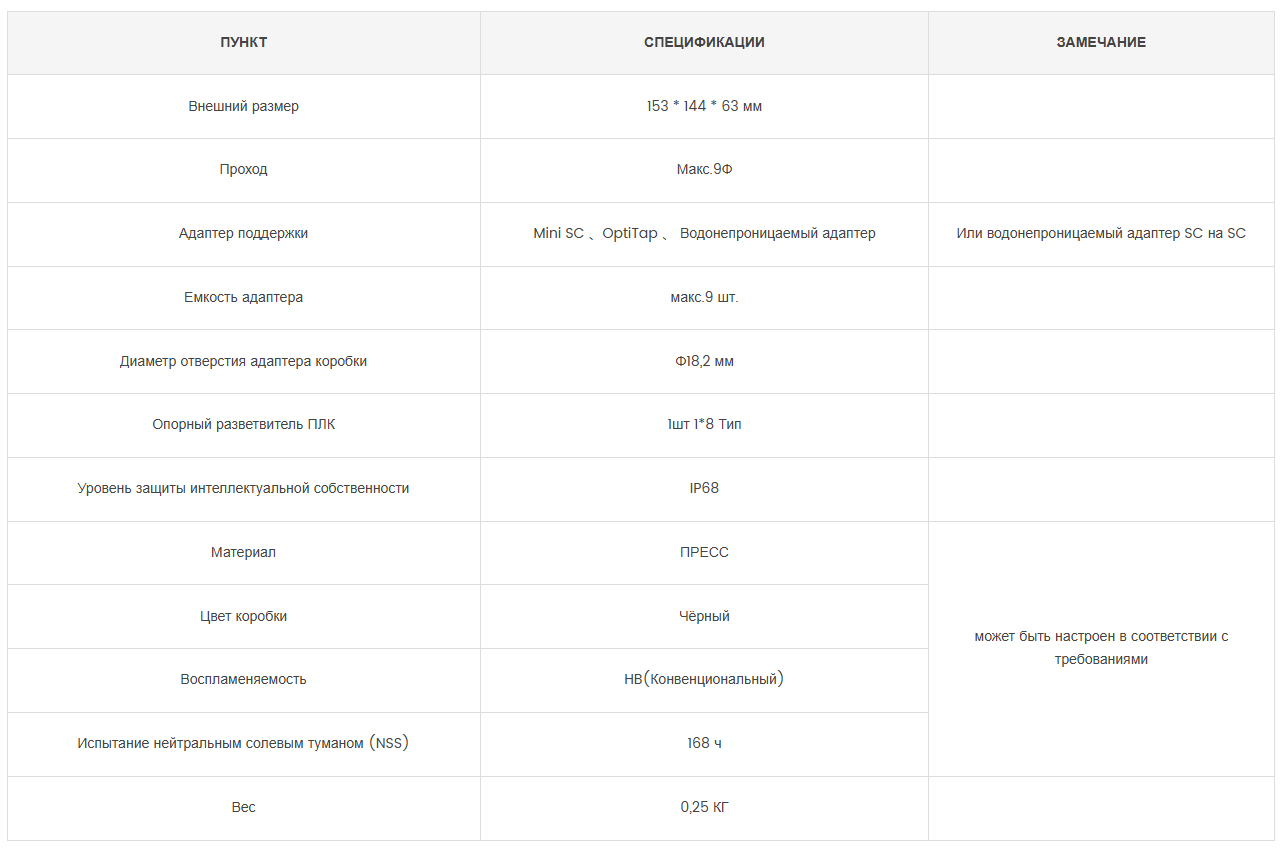Click the СПЕЦИФИКАЦИИ column header

tap(704, 42)
